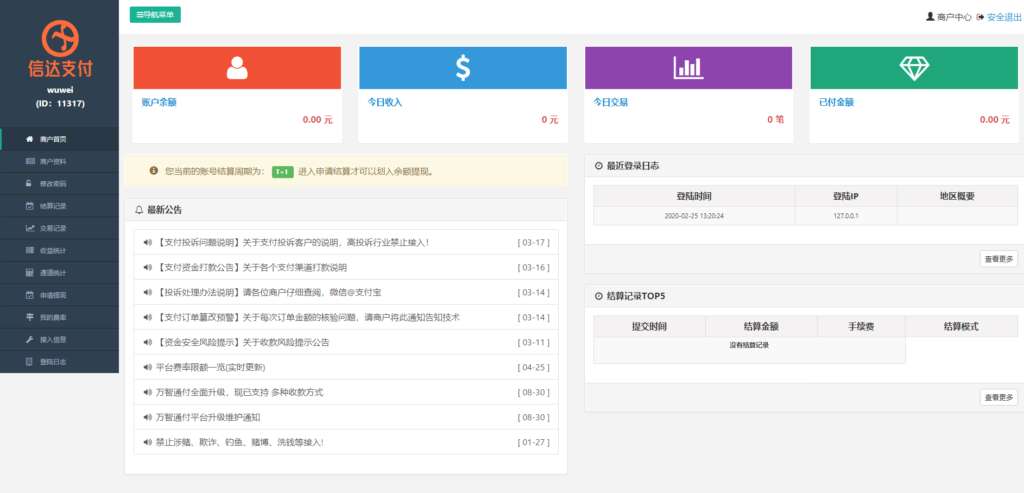Click the 地区概要 column header
The height and width of the screenshot is (493, 1024).
(x=957, y=196)
